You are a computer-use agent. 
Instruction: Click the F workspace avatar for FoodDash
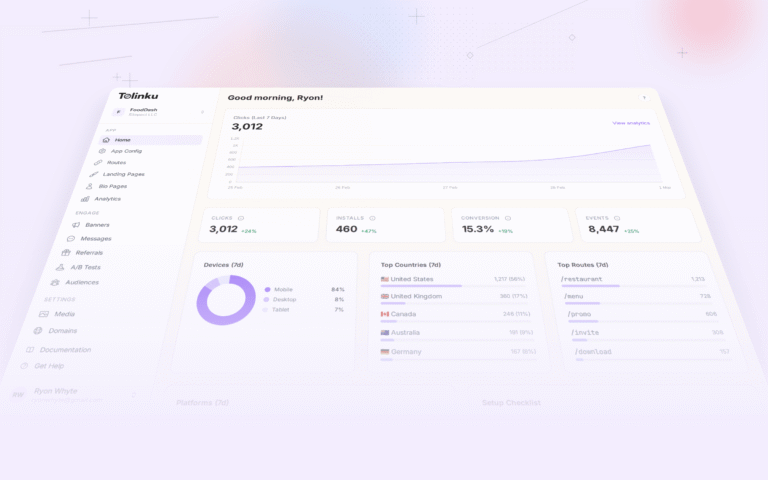tap(118, 112)
